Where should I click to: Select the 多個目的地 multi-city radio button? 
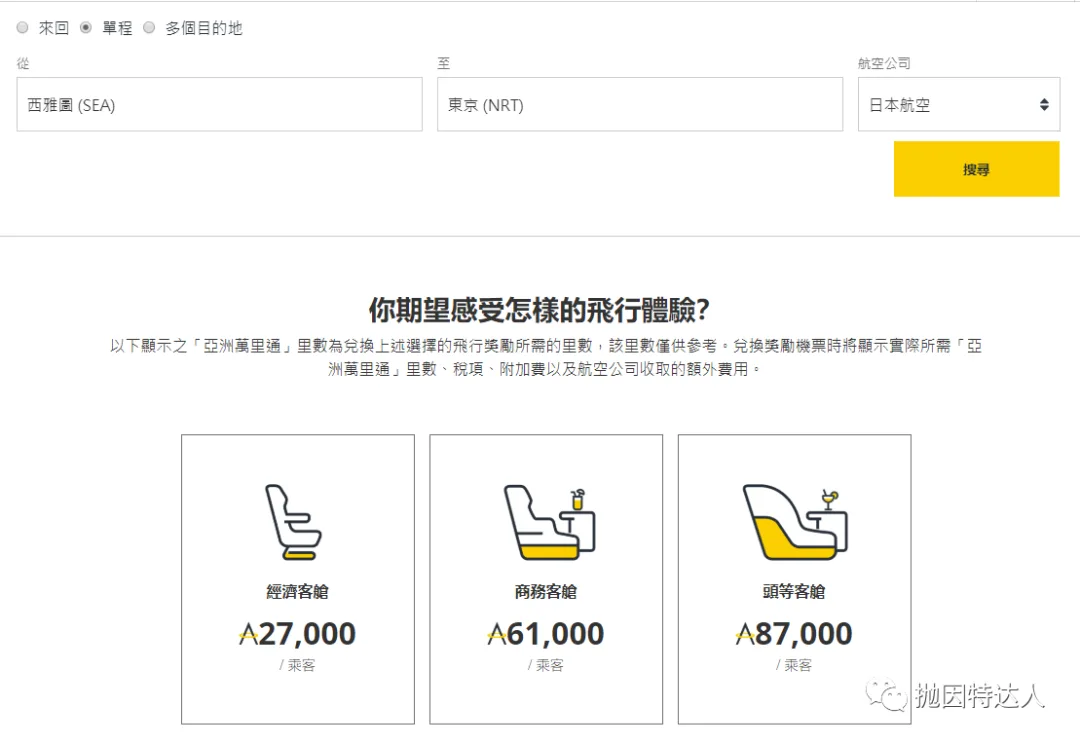tap(149, 27)
